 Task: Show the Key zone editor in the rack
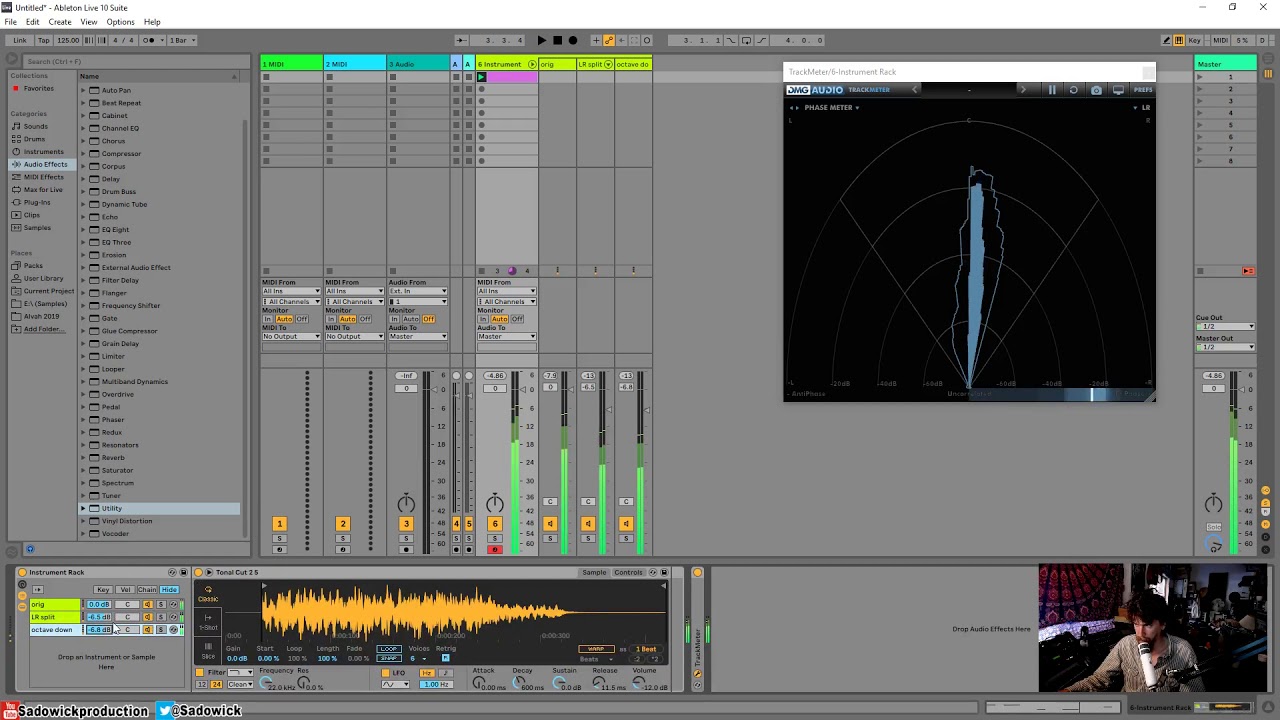pos(103,590)
